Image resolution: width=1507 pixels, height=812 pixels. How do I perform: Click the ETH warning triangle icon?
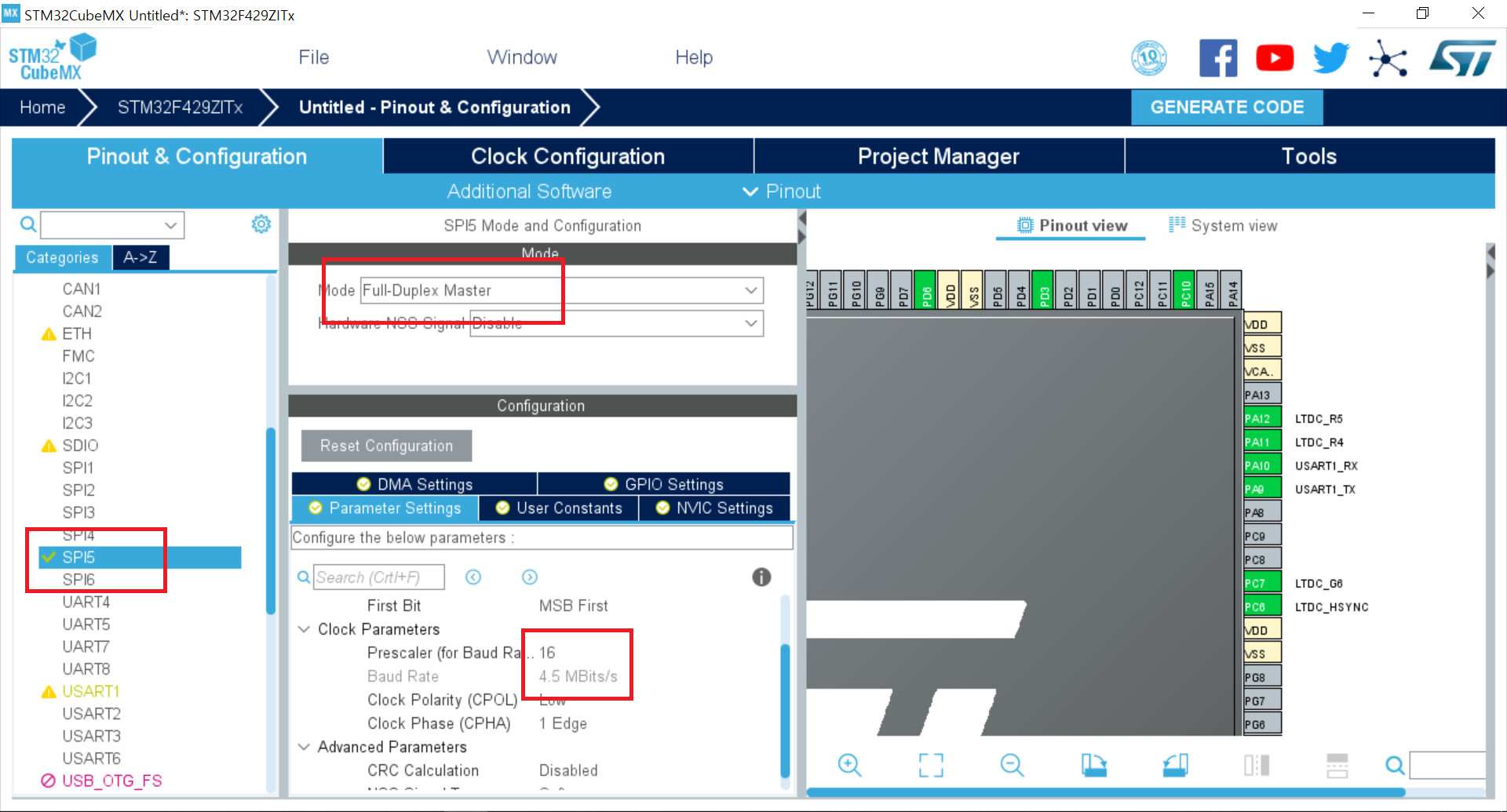point(49,334)
